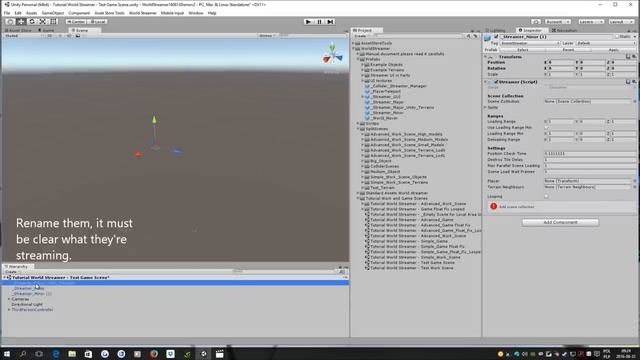Image resolution: width=640 pixels, height=360 pixels.
Task: Open the Layer dropdown in the Inspector
Action: [x=606, y=43]
